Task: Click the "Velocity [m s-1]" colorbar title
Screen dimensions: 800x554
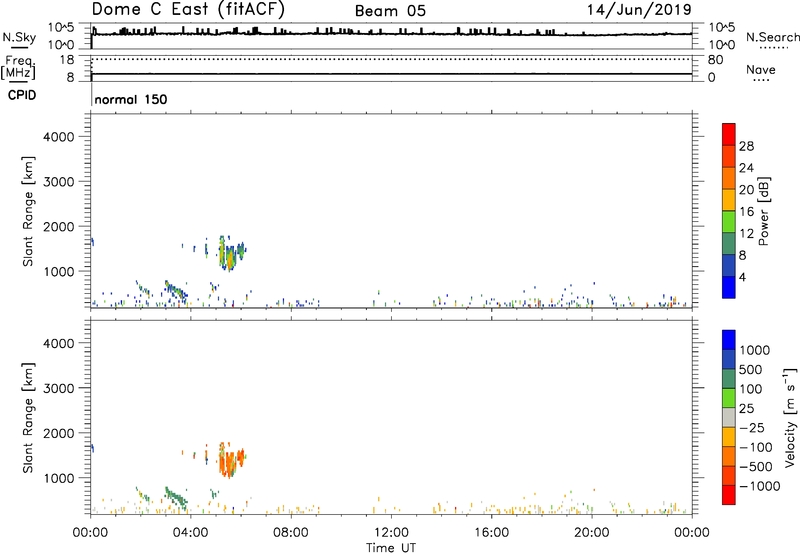Action: tap(790, 417)
